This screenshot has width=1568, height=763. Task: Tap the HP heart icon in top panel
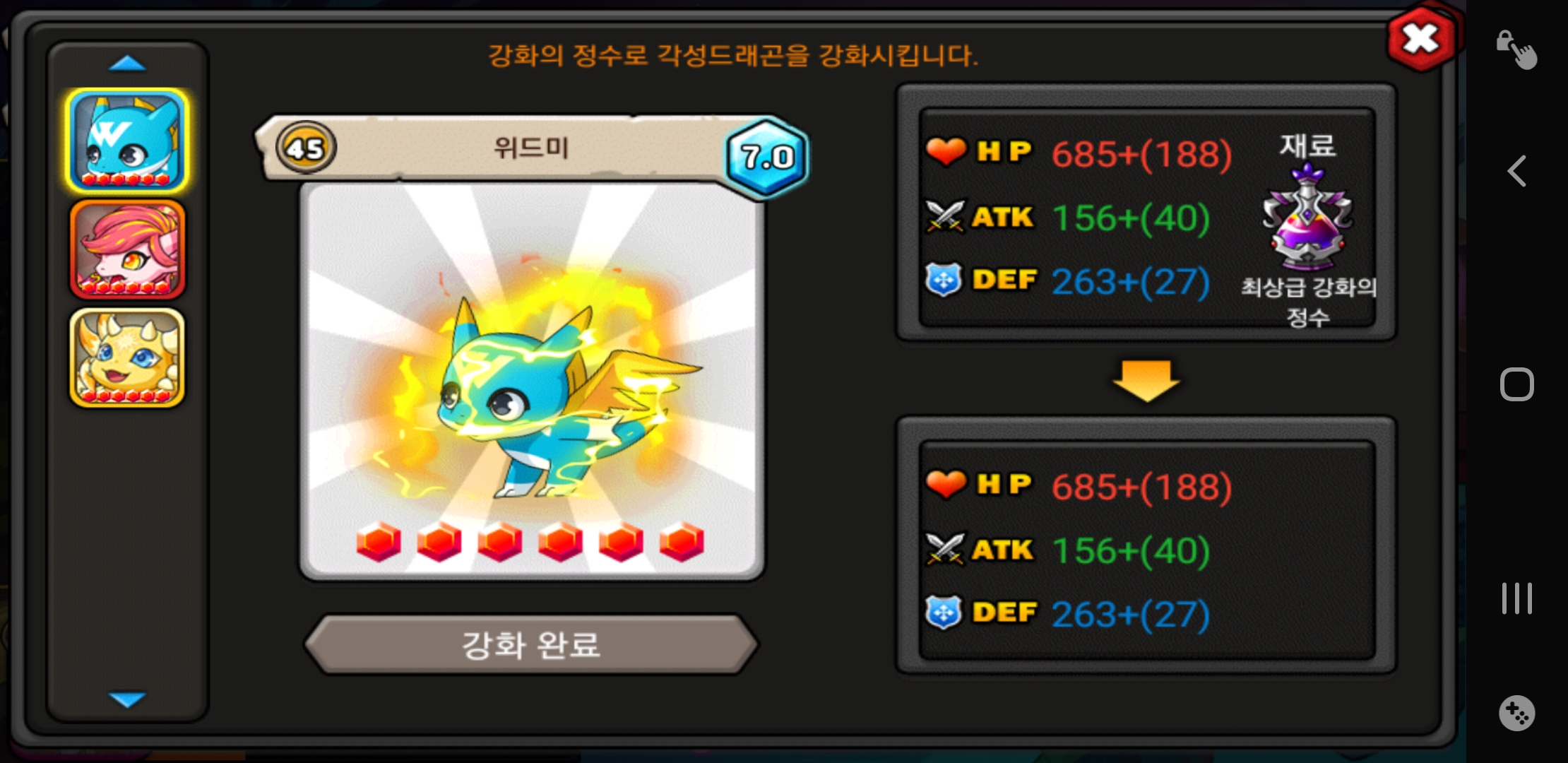946,151
